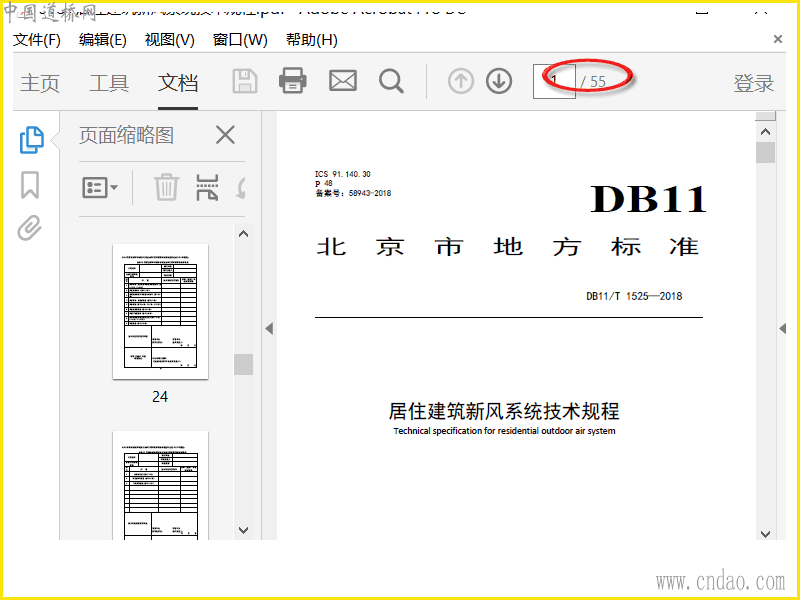Open the 帮助(H) menu

pyautogui.click(x=311, y=39)
